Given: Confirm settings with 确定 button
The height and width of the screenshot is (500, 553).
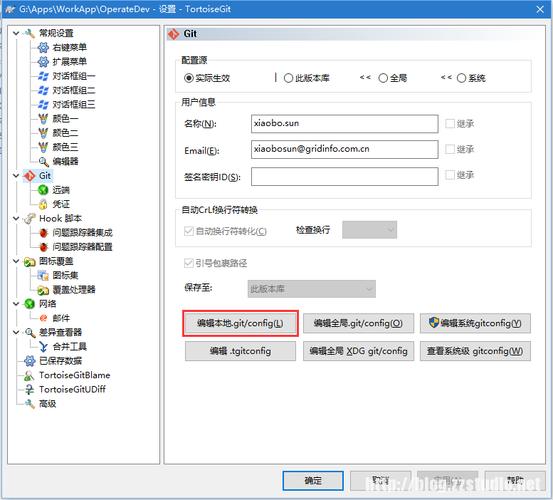Looking at the screenshot, I should click(313, 481).
